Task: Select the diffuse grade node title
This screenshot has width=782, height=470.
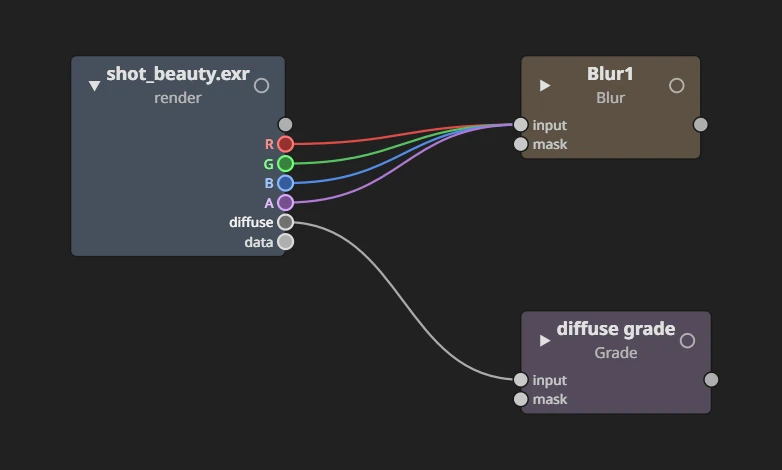Action: point(616,329)
